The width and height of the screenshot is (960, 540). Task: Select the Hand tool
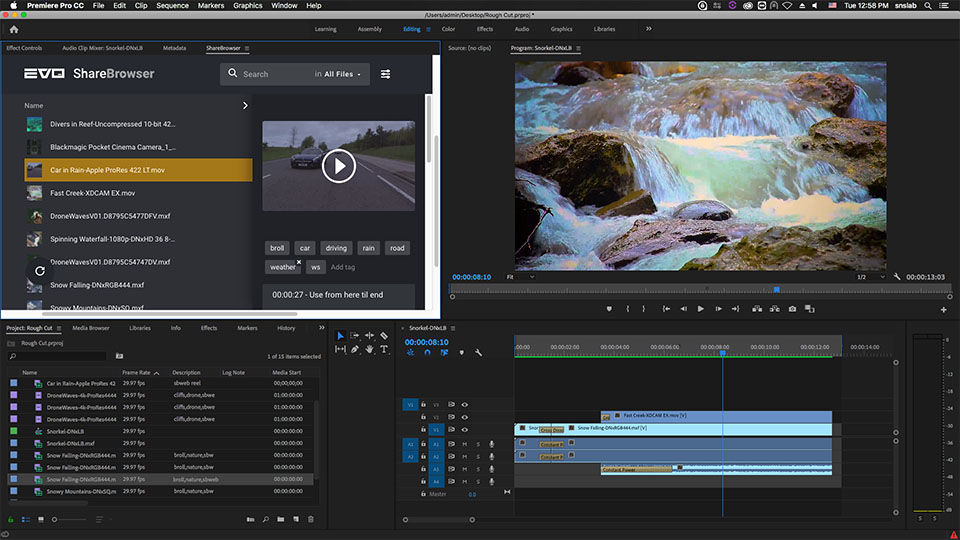click(369, 349)
